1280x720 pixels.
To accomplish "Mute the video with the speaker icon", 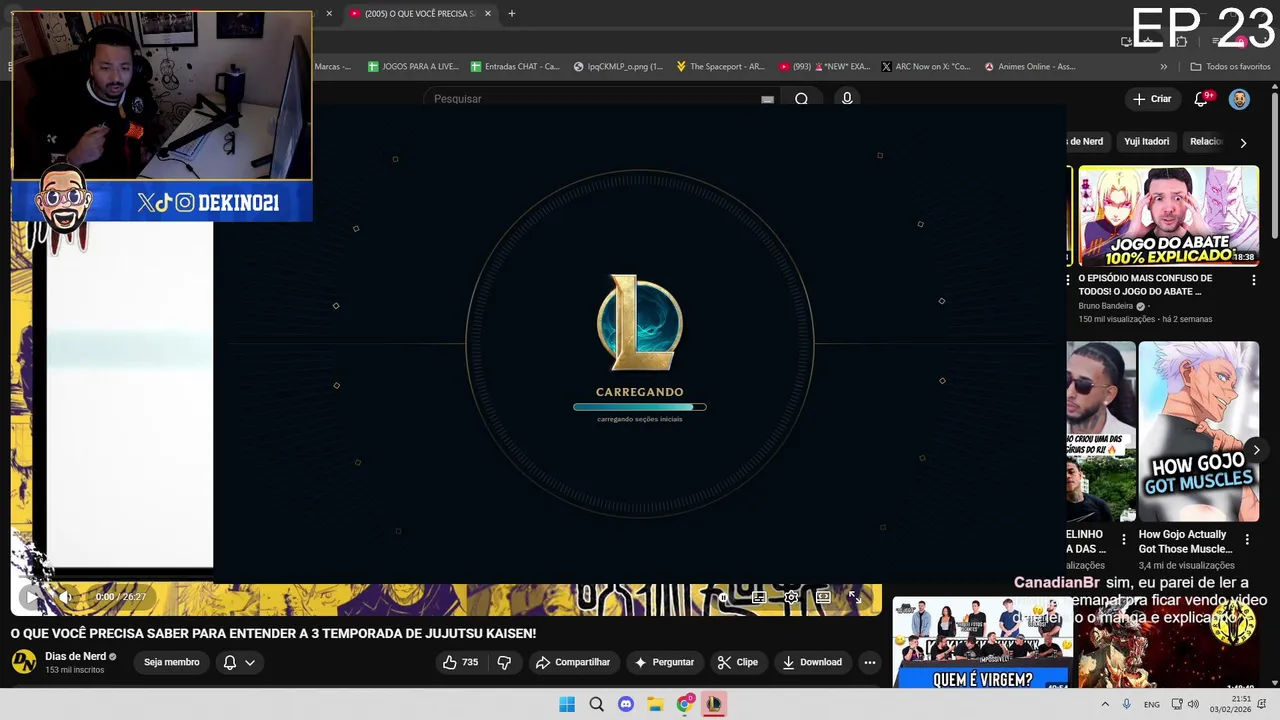I will pyautogui.click(x=65, y=597).
